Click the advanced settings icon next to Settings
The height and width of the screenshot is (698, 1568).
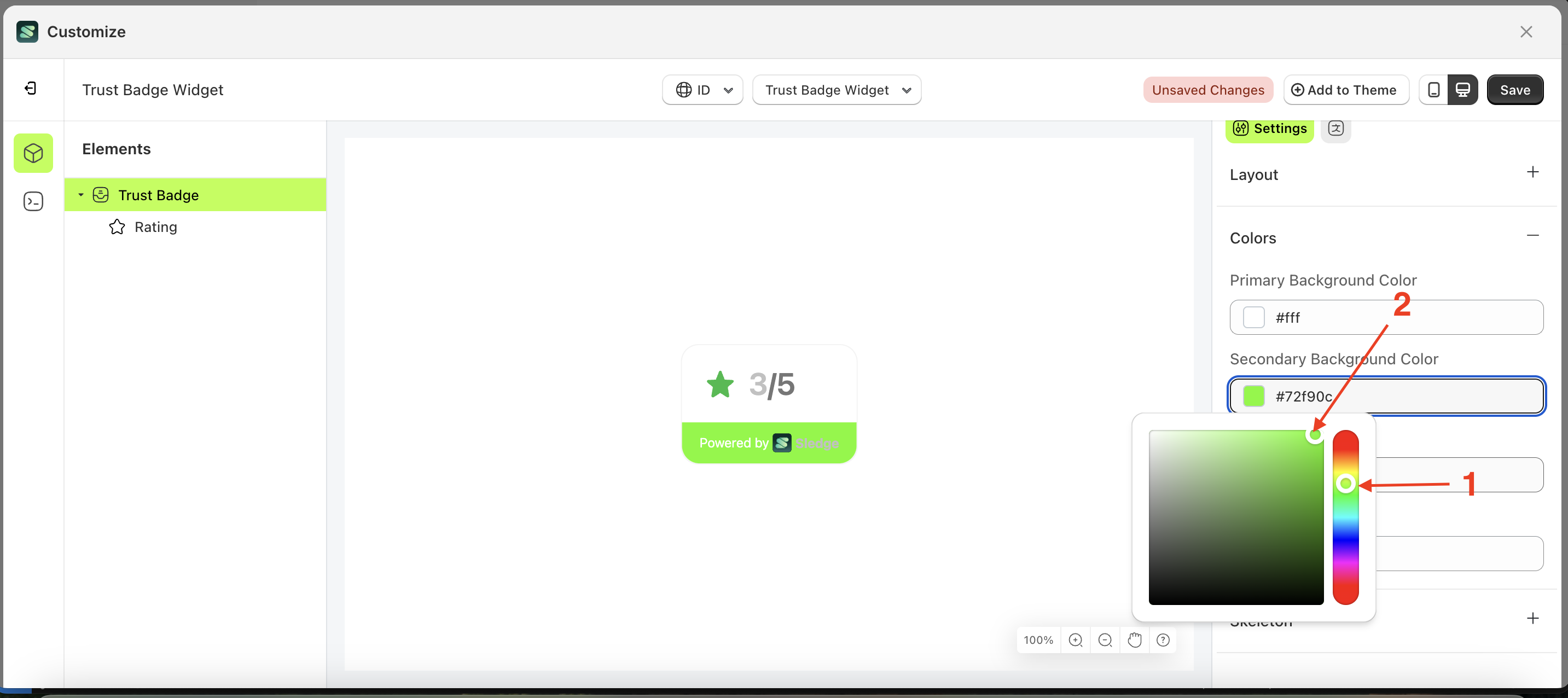click(1336, 129)
